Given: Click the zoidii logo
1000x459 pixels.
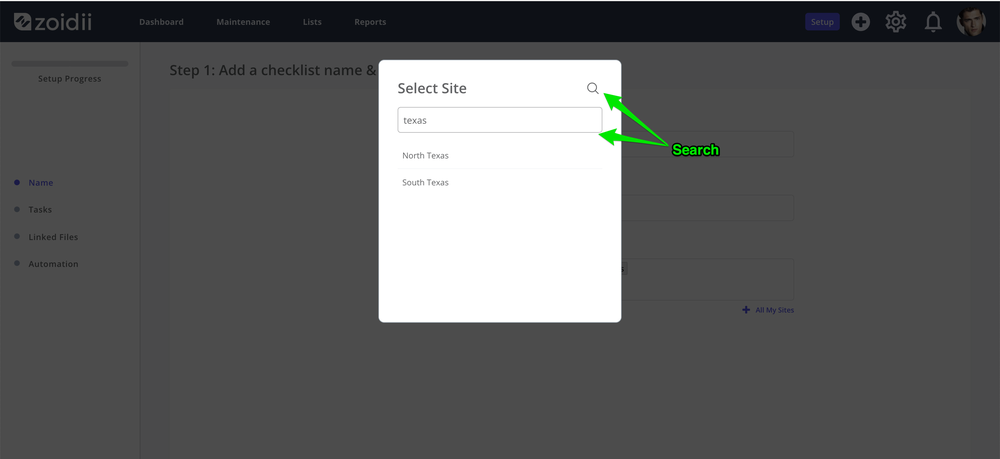Looking at the screenshot, I should coord(52,22).
